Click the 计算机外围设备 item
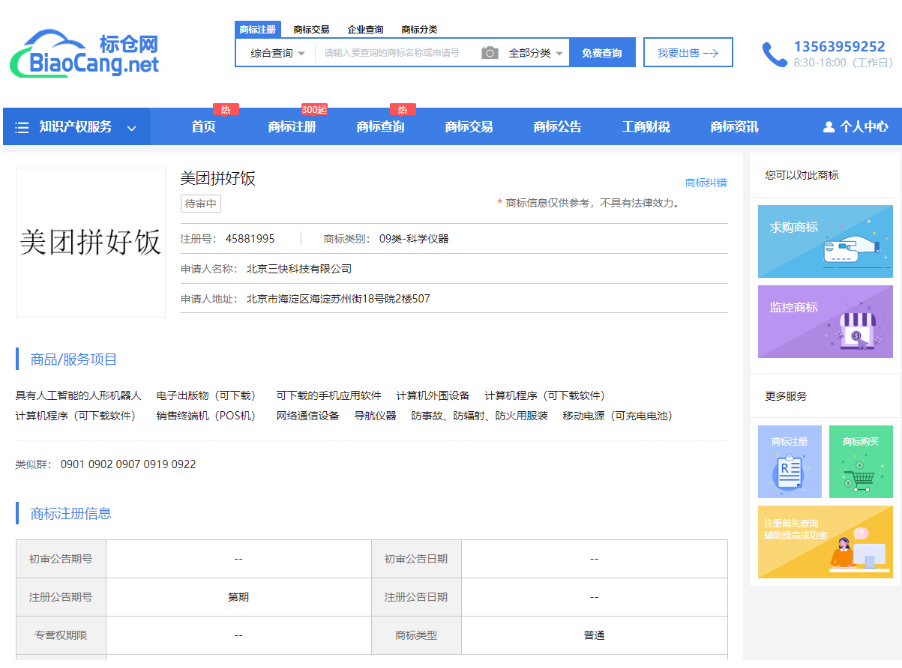Screen dimensions: 902x668 coord(433,396)
